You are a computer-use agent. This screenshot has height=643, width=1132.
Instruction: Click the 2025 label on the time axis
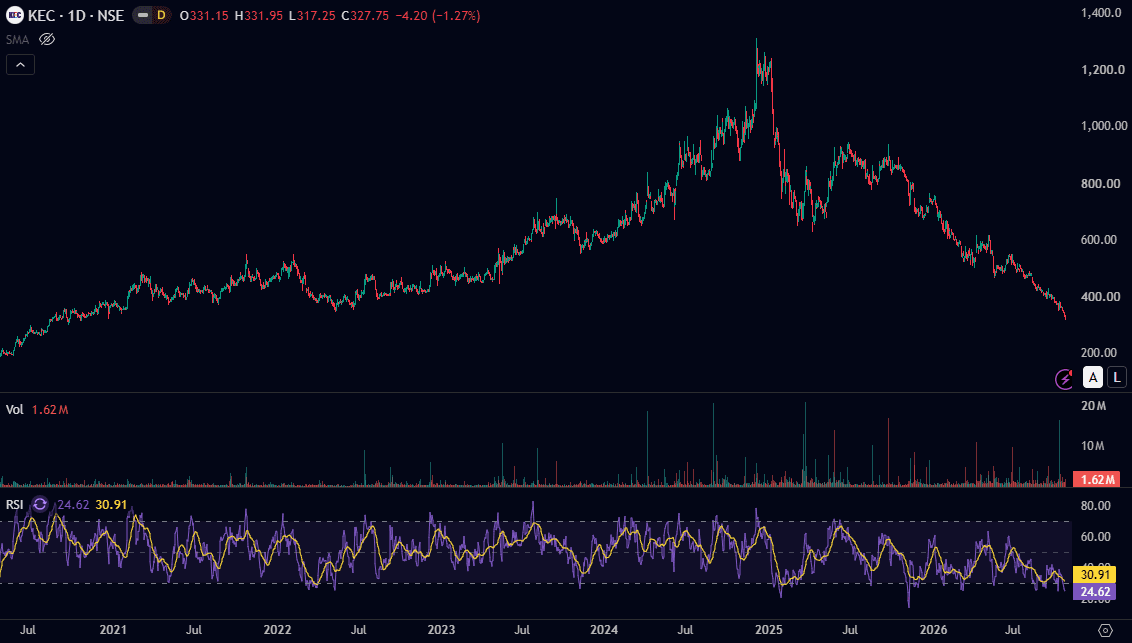point(769,630)
